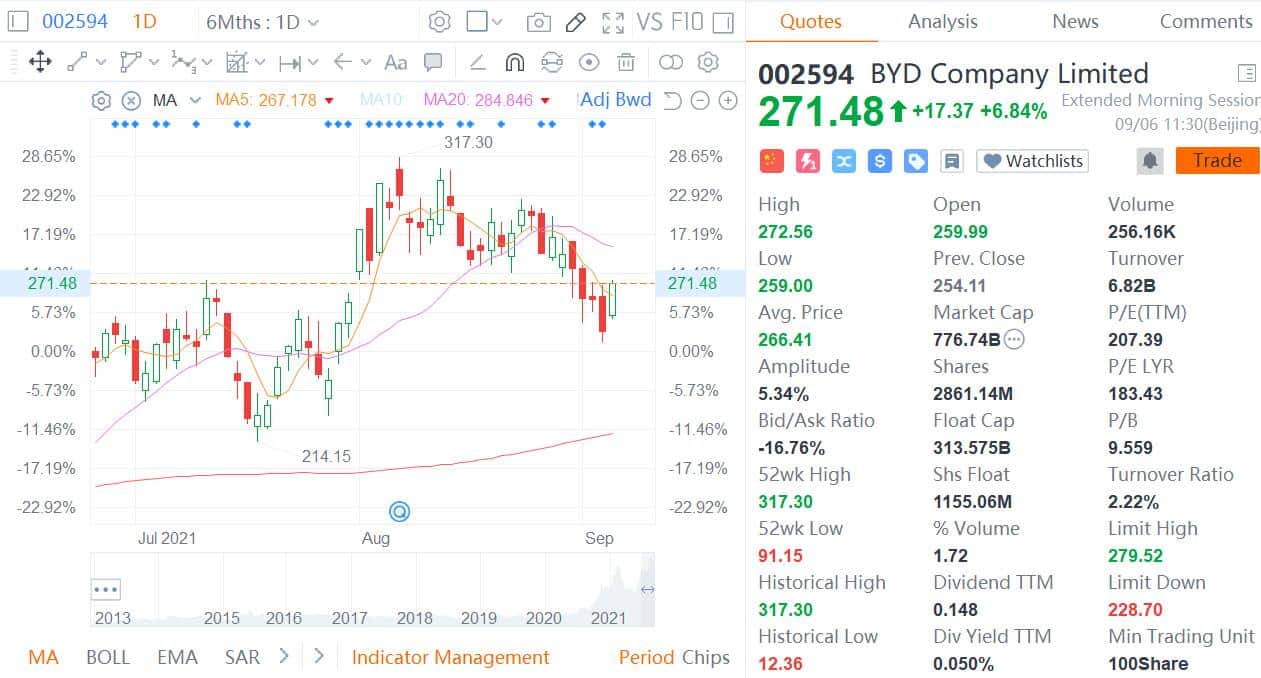Select the EMA indicator tab

coord(177,657)
